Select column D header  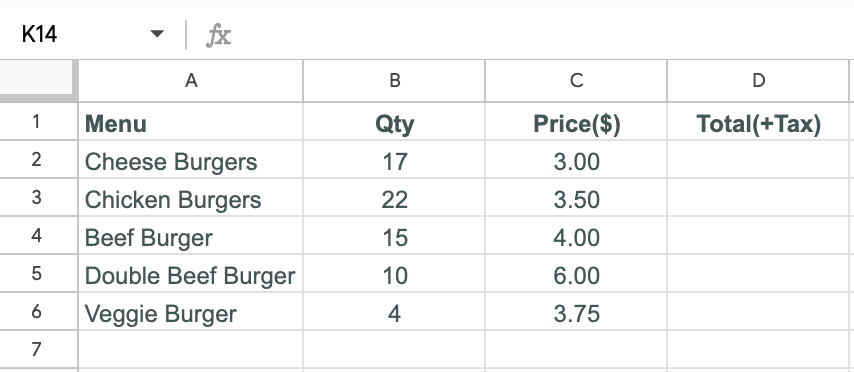758,81
